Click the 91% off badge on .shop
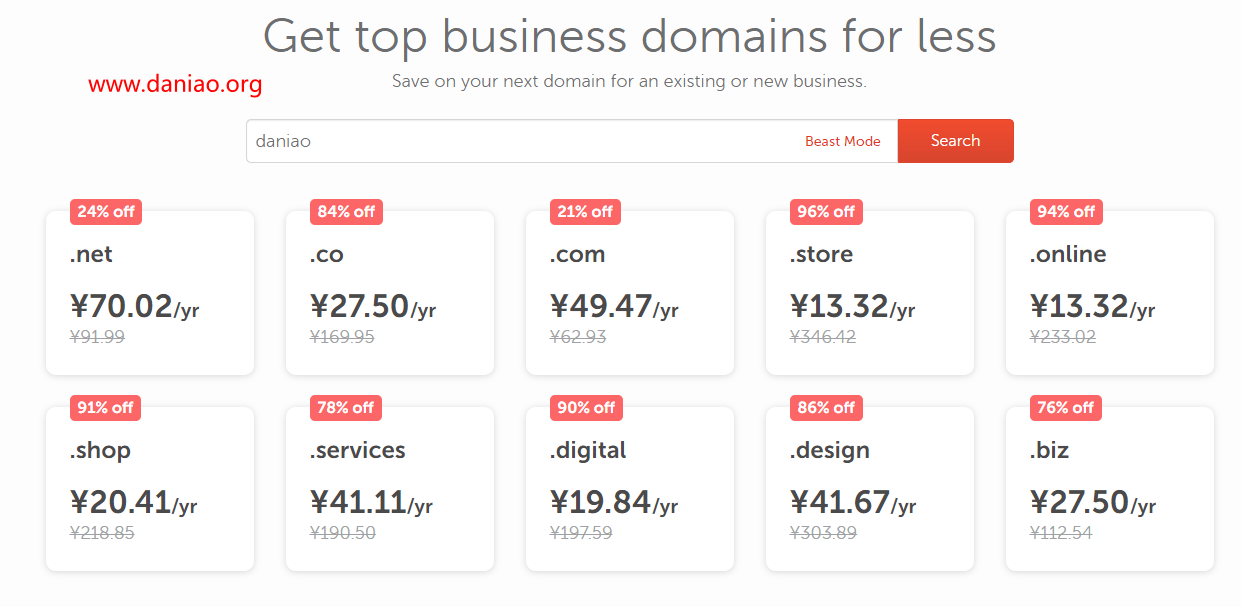Screen dimensions: 1241x607 point(105,408)
